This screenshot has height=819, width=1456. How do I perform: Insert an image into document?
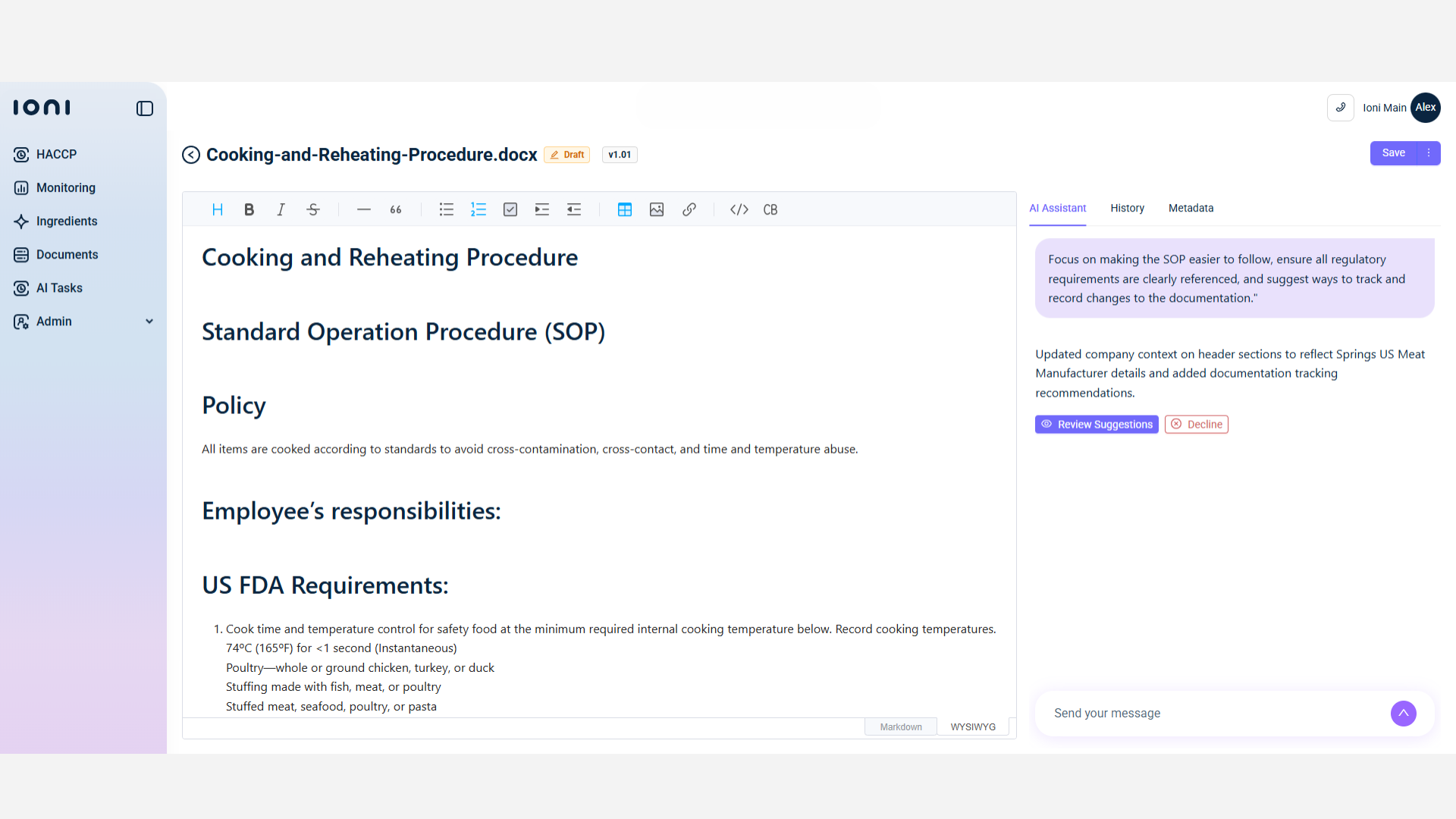click(x=657, y=209)
